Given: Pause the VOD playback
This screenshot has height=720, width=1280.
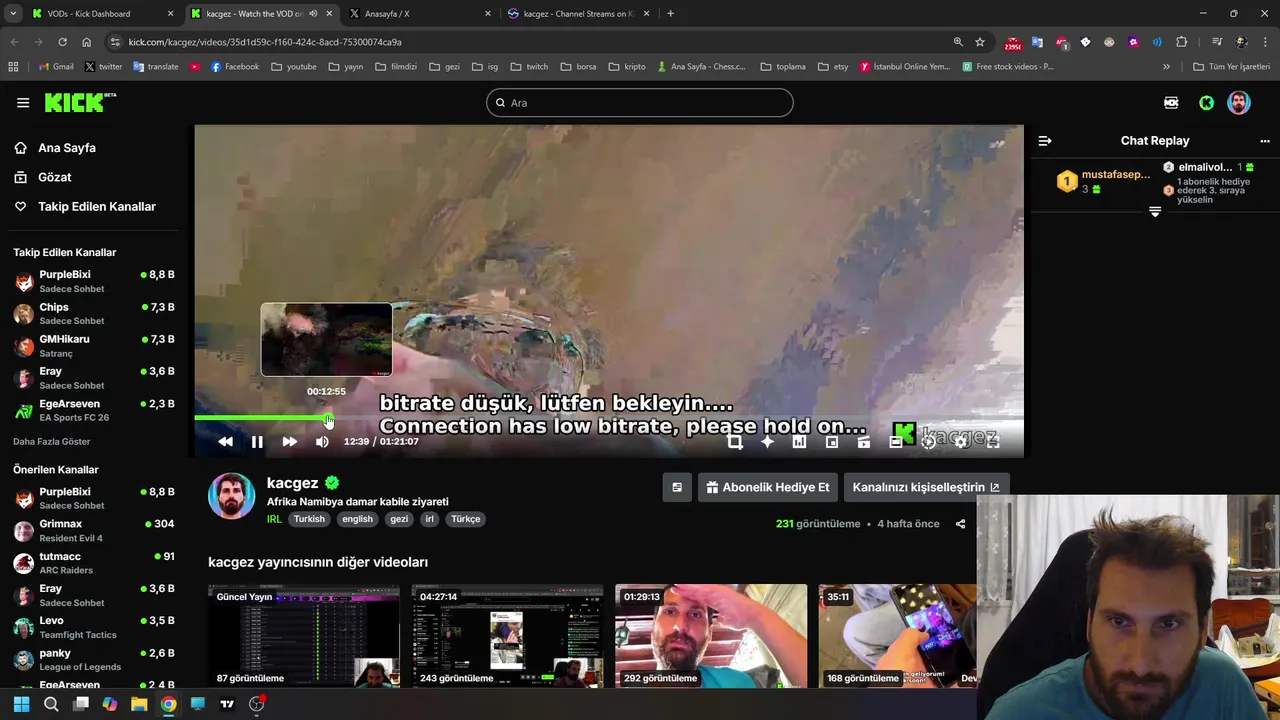Looking at the screenshot, I should tap(257, 441).
